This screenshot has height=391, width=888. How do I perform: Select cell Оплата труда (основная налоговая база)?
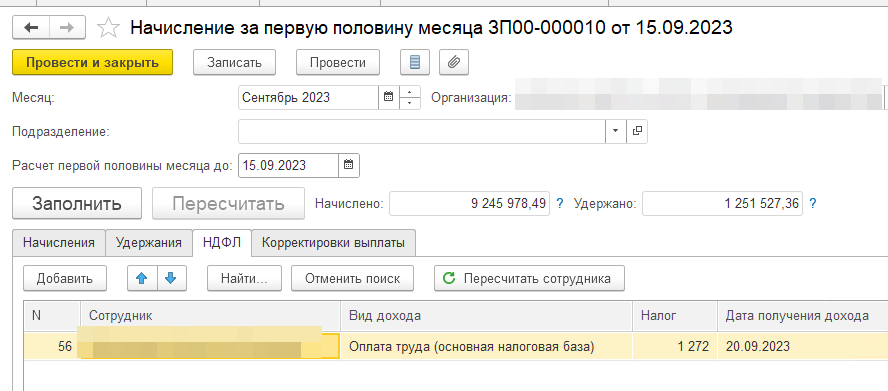(486, 346)
